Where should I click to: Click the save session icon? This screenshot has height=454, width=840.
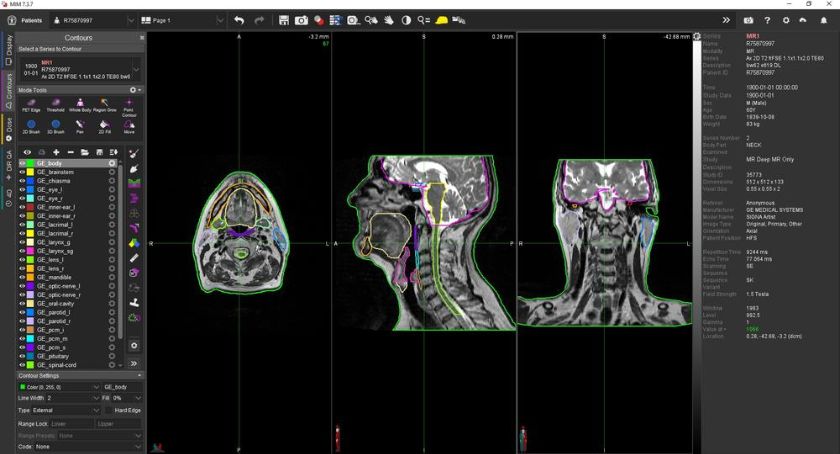click(284, 20)
